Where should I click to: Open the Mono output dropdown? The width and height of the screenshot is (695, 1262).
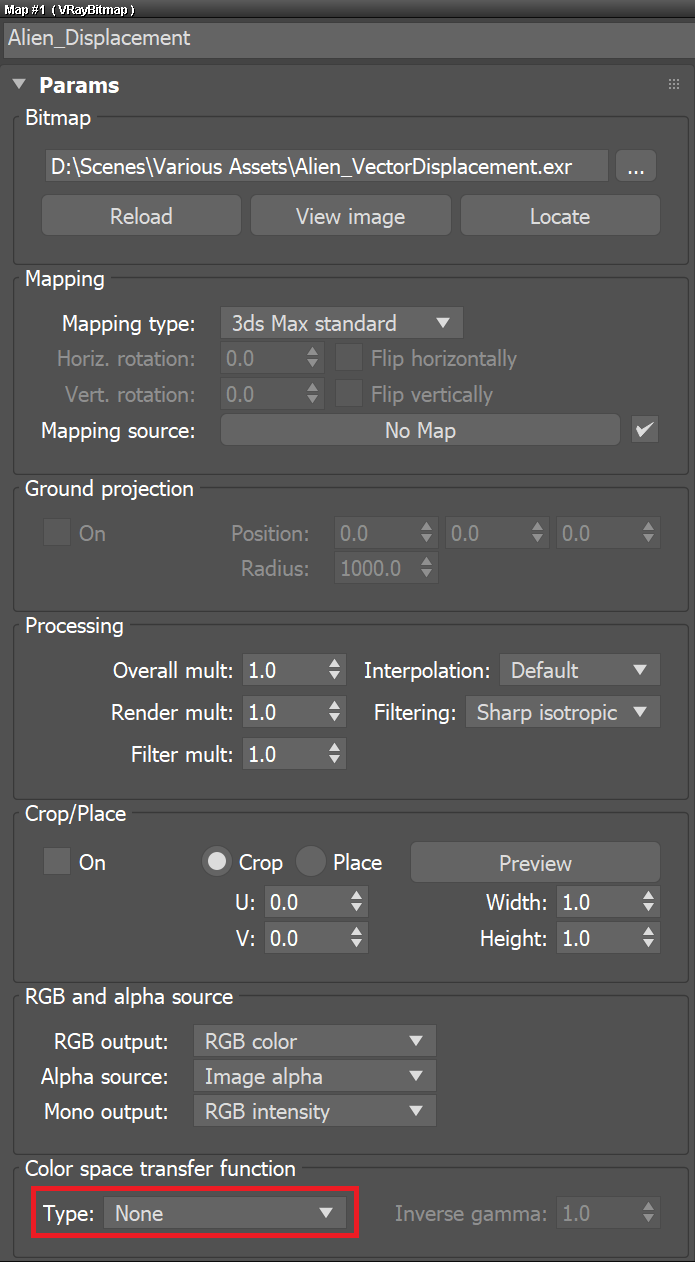tap(314, 1110)
